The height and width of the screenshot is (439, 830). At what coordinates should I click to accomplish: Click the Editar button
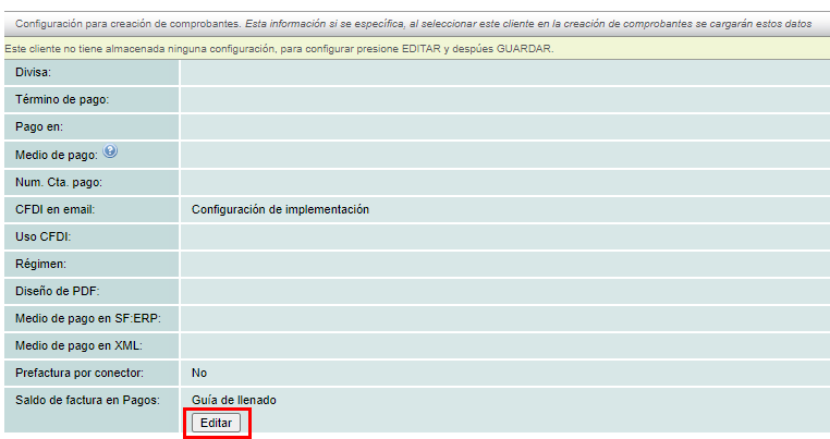tap(216, 423)
